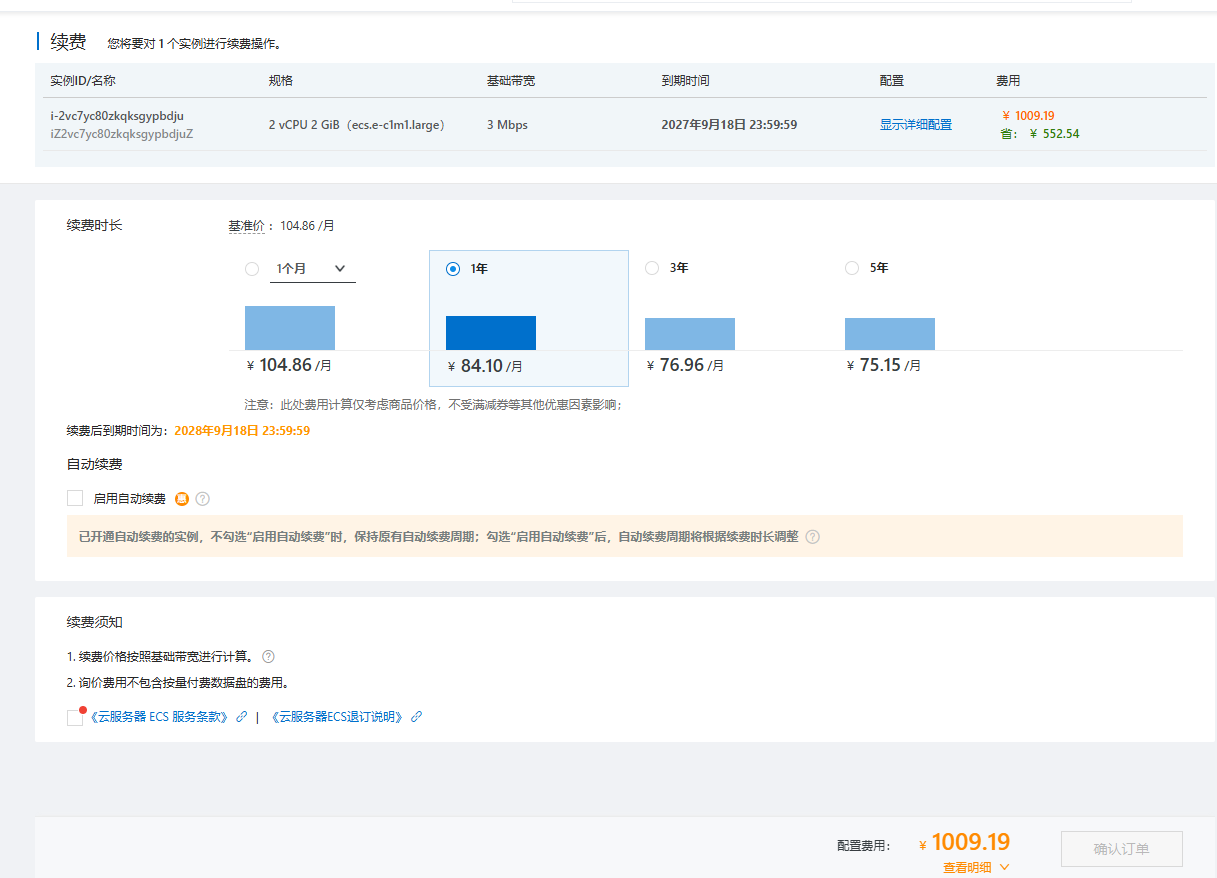Screen dimensions: 1217x878
Task: Tick the ECS service terms agreement checkbox
Action: [x=75, y=717]
